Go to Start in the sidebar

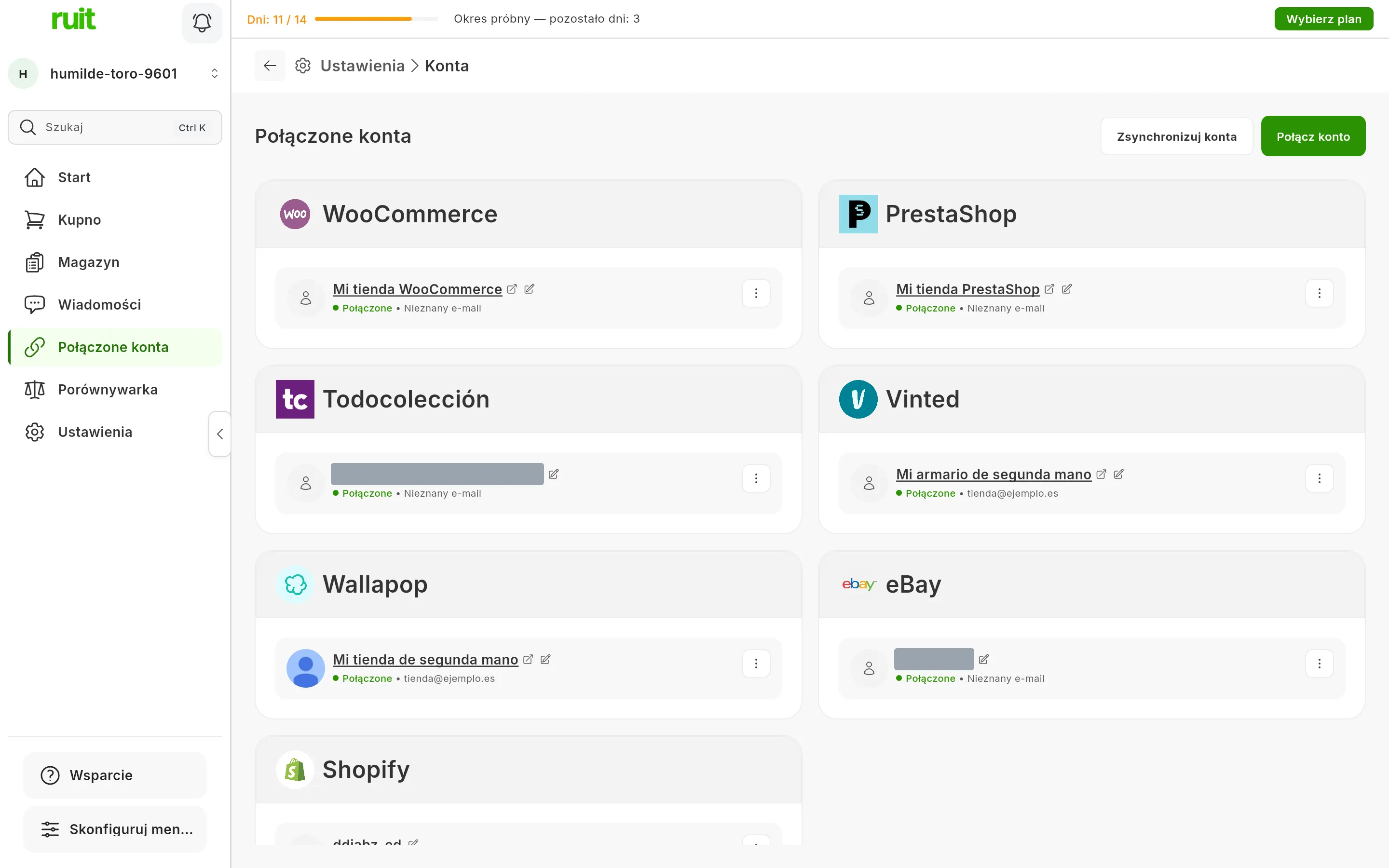(x=115, y=177)
